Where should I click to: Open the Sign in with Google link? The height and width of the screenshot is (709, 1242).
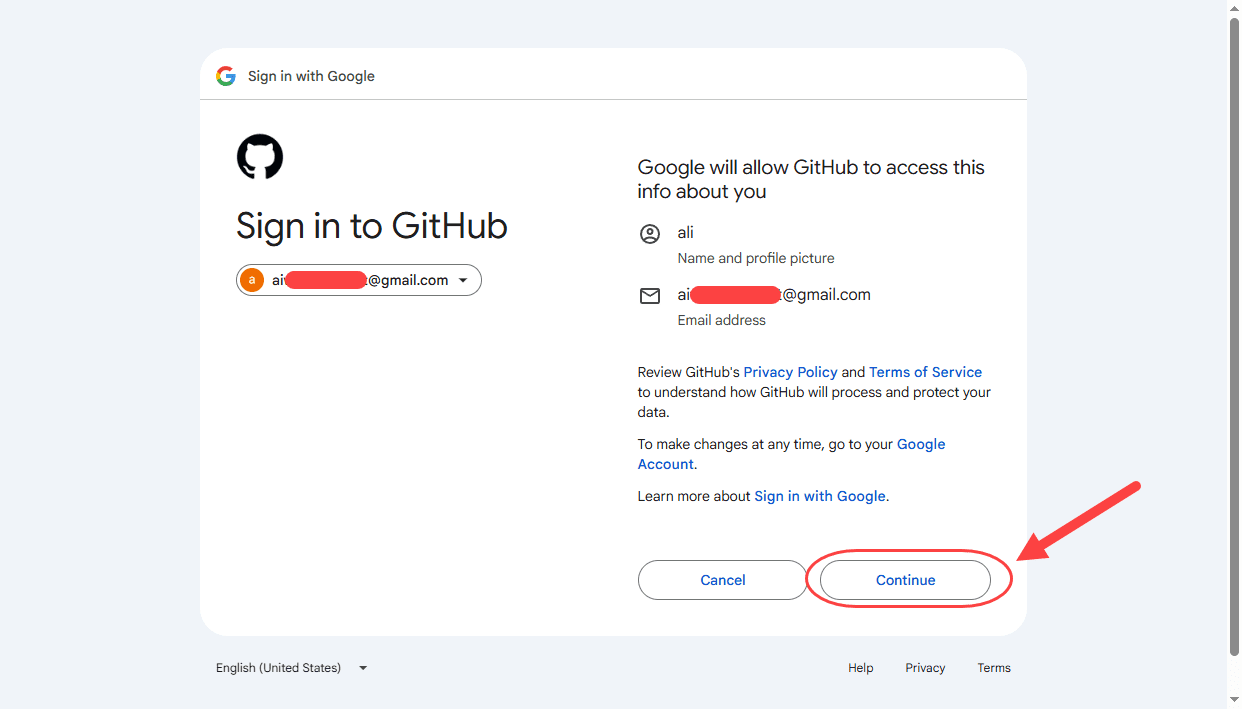point(820,496)
